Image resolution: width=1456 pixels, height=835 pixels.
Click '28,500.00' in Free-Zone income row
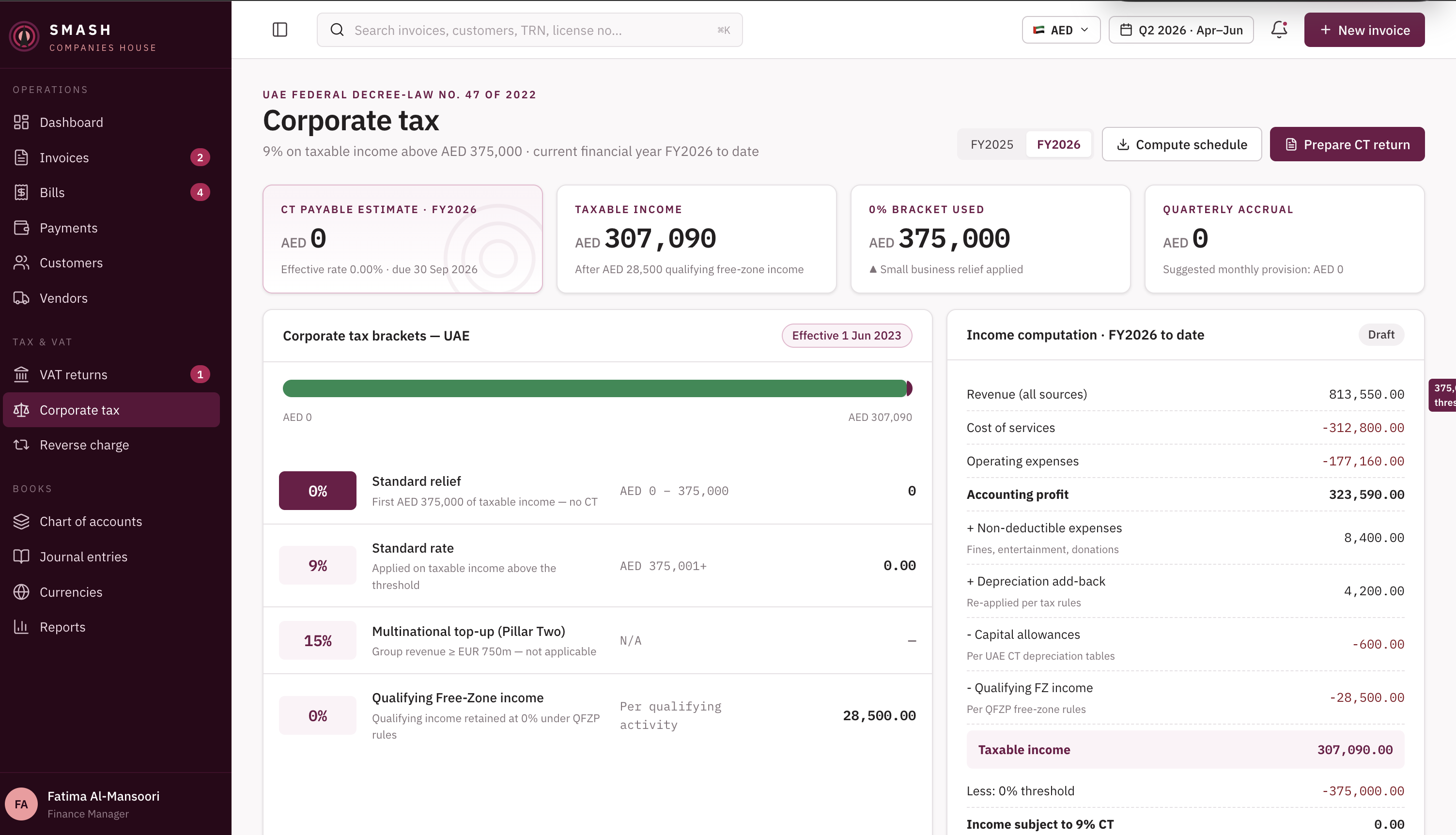(x=879, y=715)
